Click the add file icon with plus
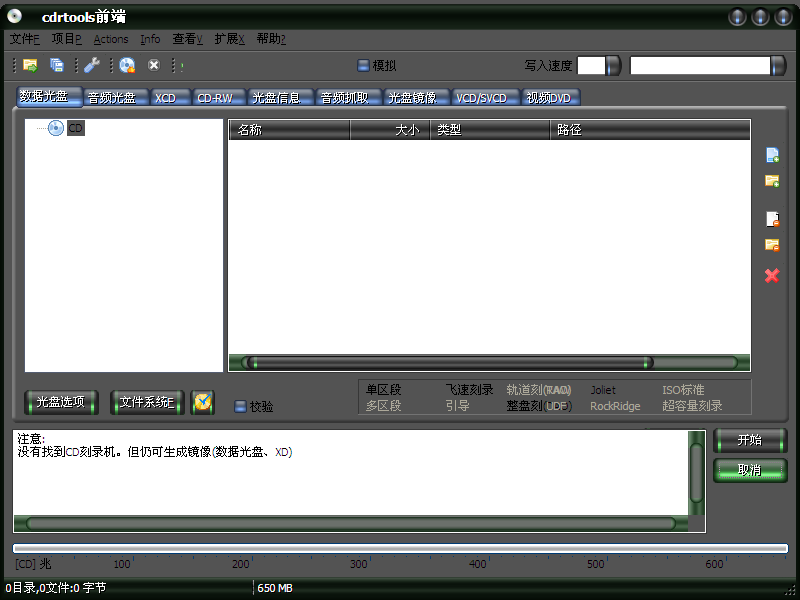The height and width of the screenshot is (600, 800). coord(772,155)
